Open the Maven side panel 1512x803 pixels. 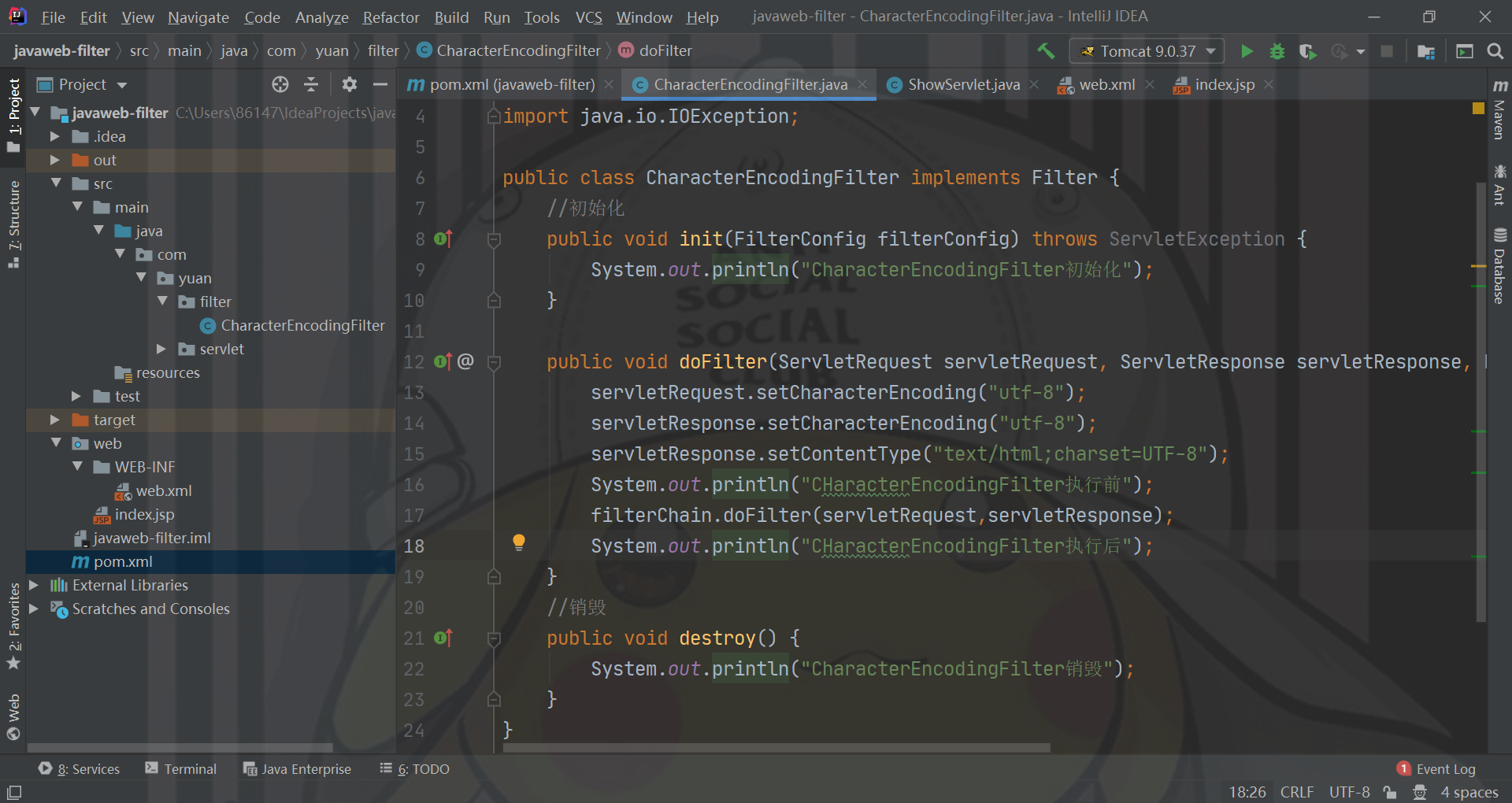pyautogui.click(x=1499, y=110)
